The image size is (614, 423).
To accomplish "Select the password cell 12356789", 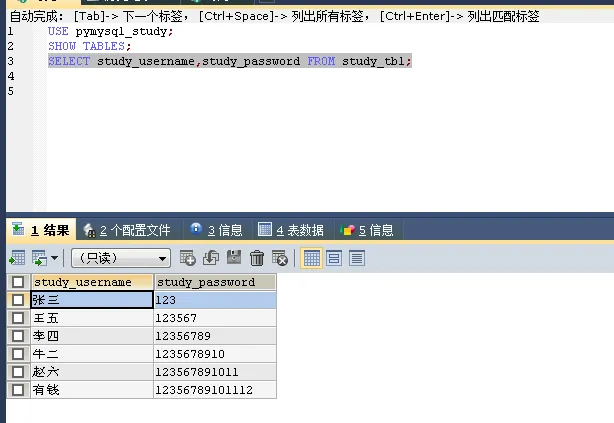I will [x=215, y=336].
